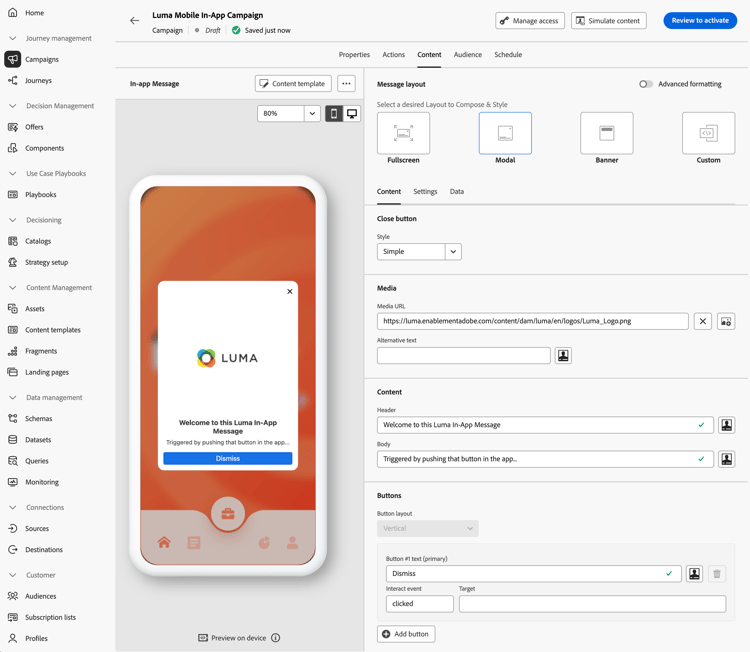Collapse the Decision Management section
This screenshot has height=652, width=750.
13,106
